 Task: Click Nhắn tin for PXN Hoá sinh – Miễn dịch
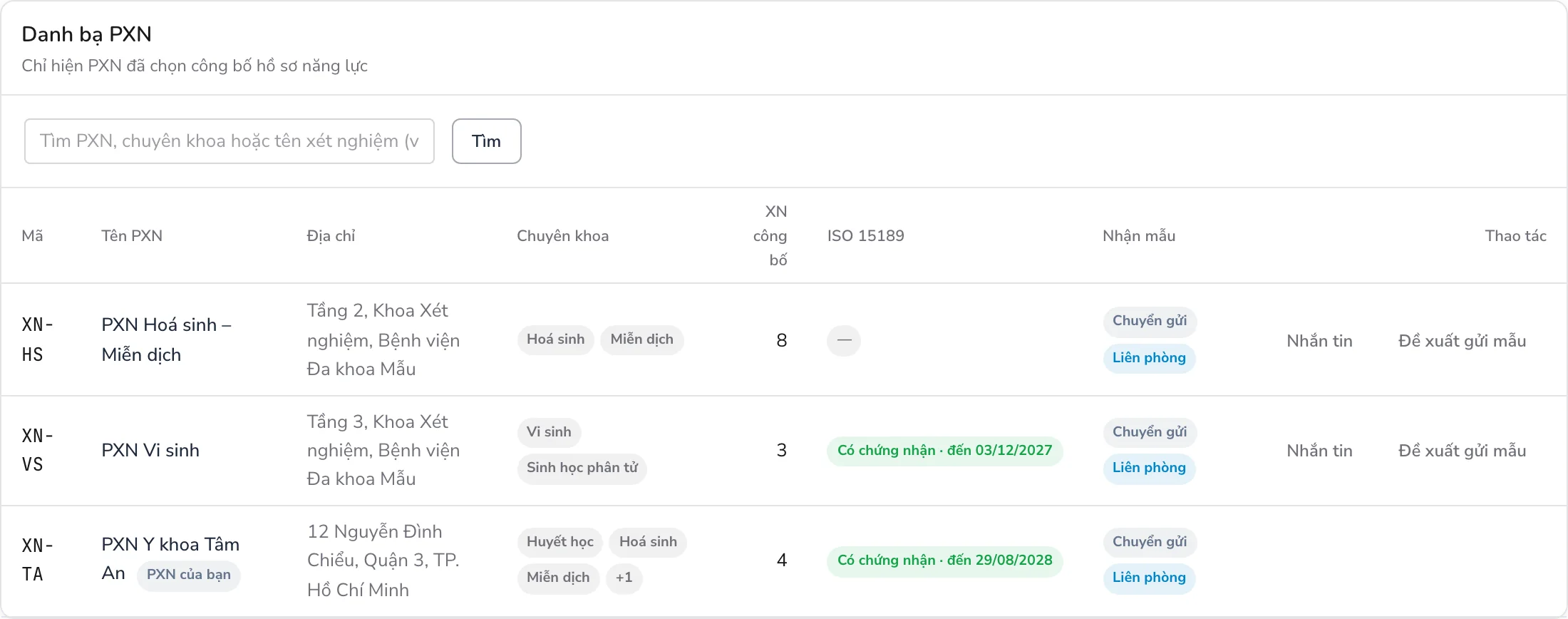[1319, 341]
